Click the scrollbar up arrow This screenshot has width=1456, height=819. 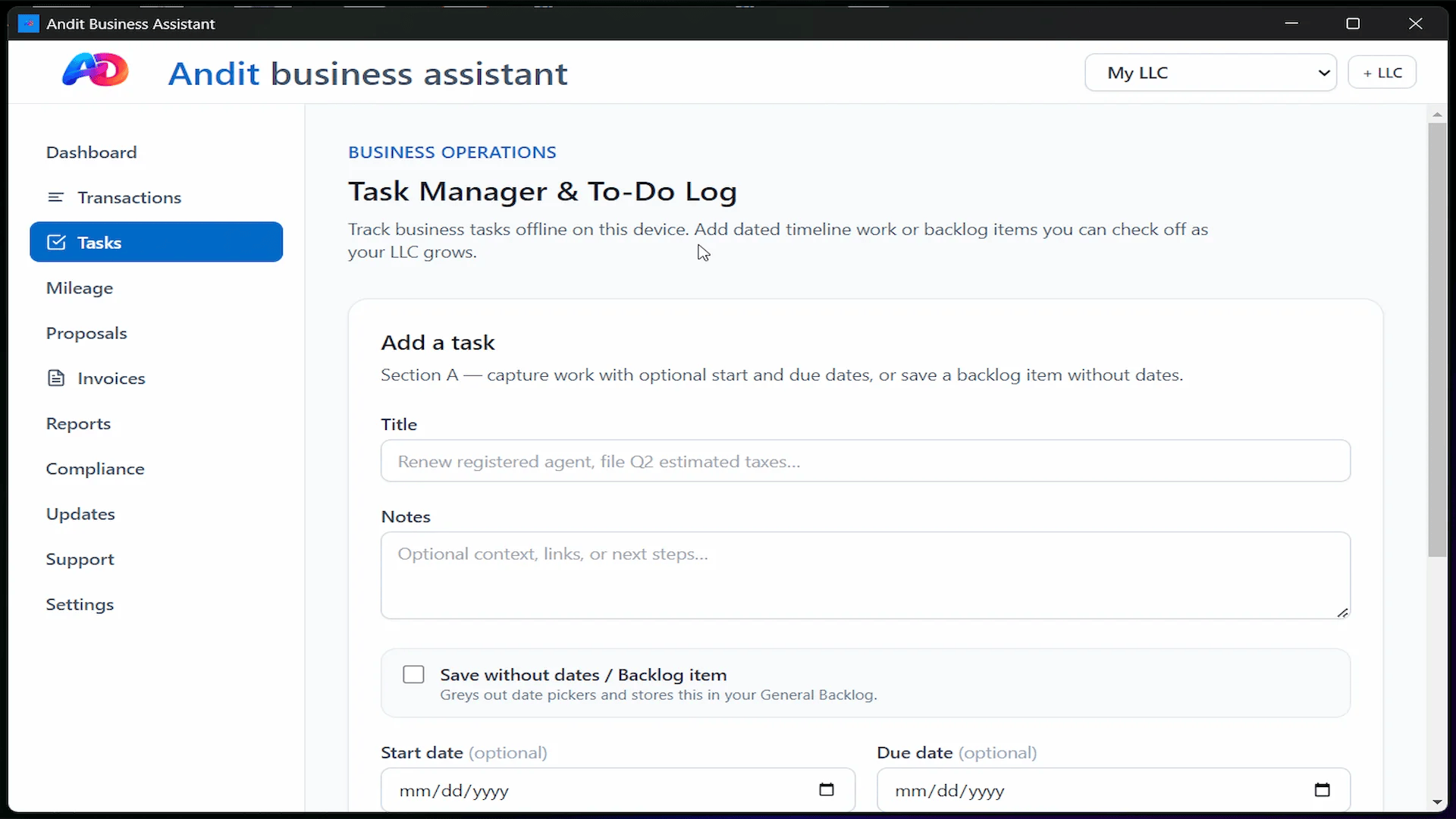pos(1437,115)
